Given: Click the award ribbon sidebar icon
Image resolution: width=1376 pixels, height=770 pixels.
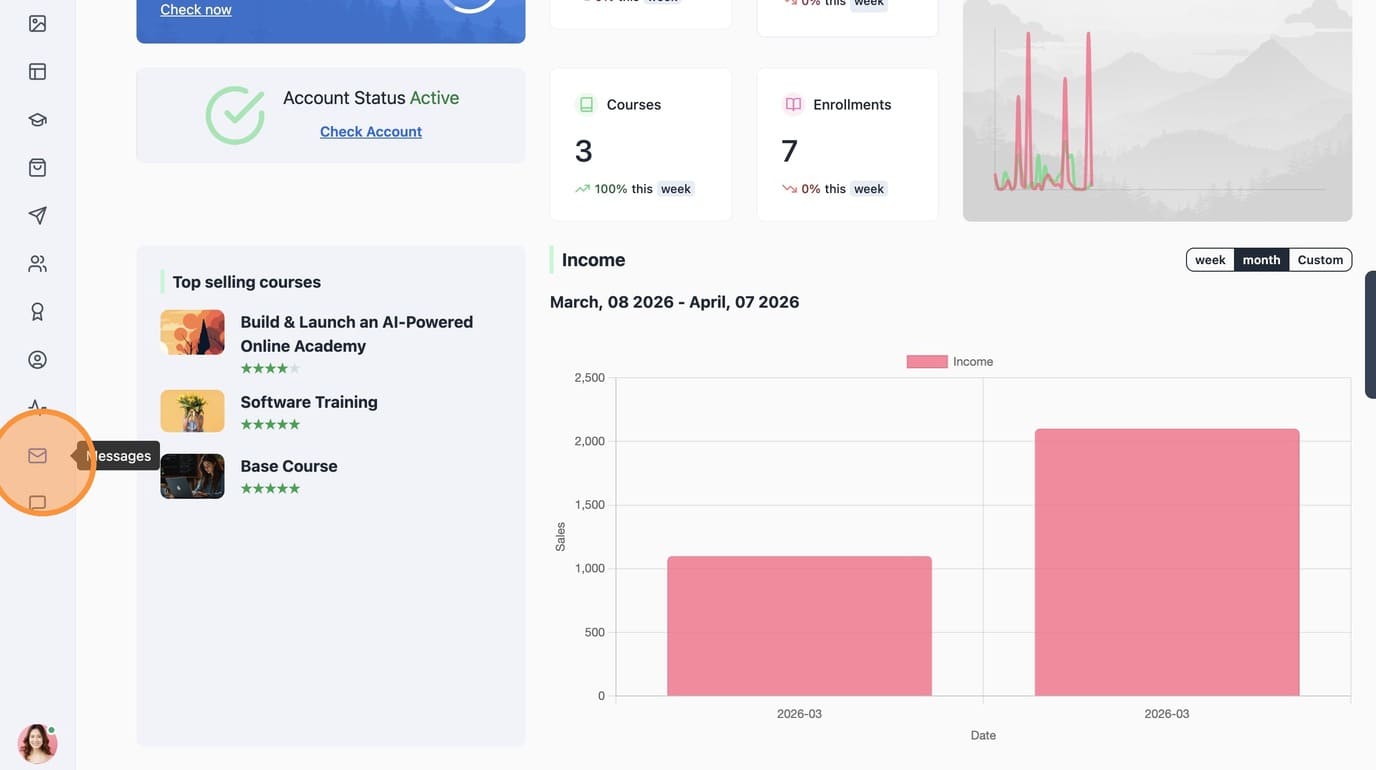Looking at the screenshot, I should coord(37,311).
